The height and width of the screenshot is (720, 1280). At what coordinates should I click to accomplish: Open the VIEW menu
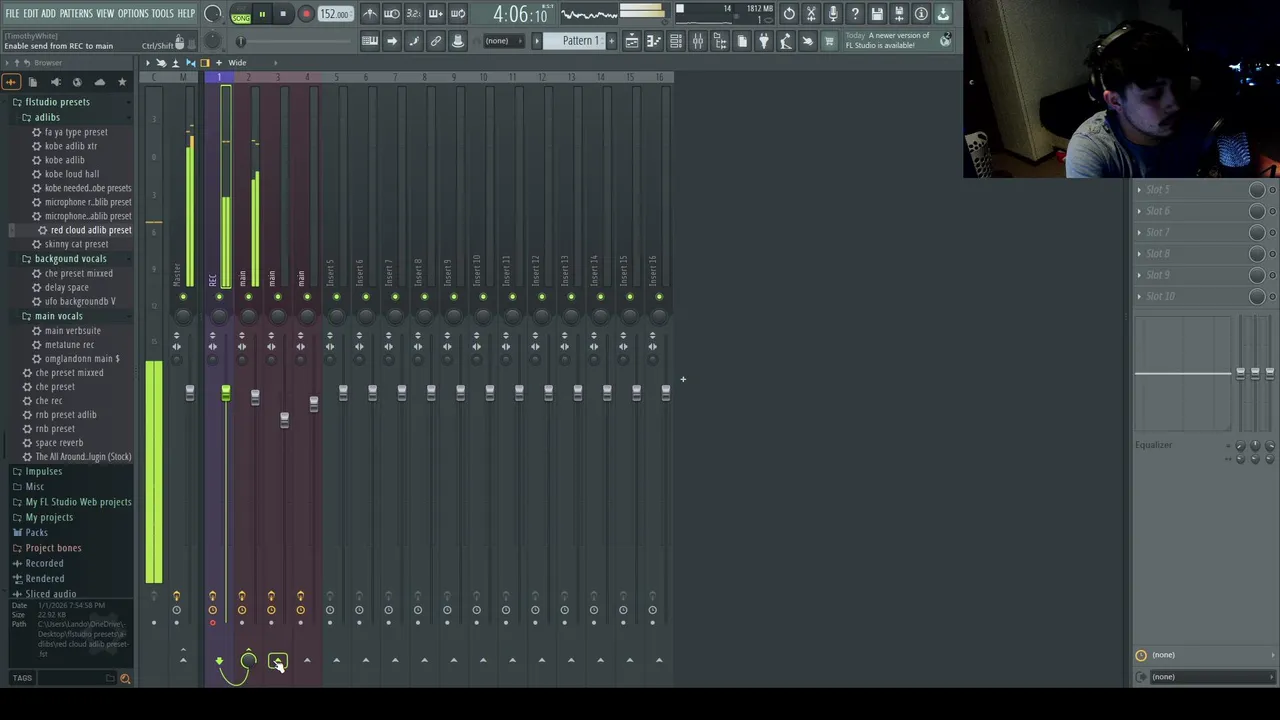(105, 13)
